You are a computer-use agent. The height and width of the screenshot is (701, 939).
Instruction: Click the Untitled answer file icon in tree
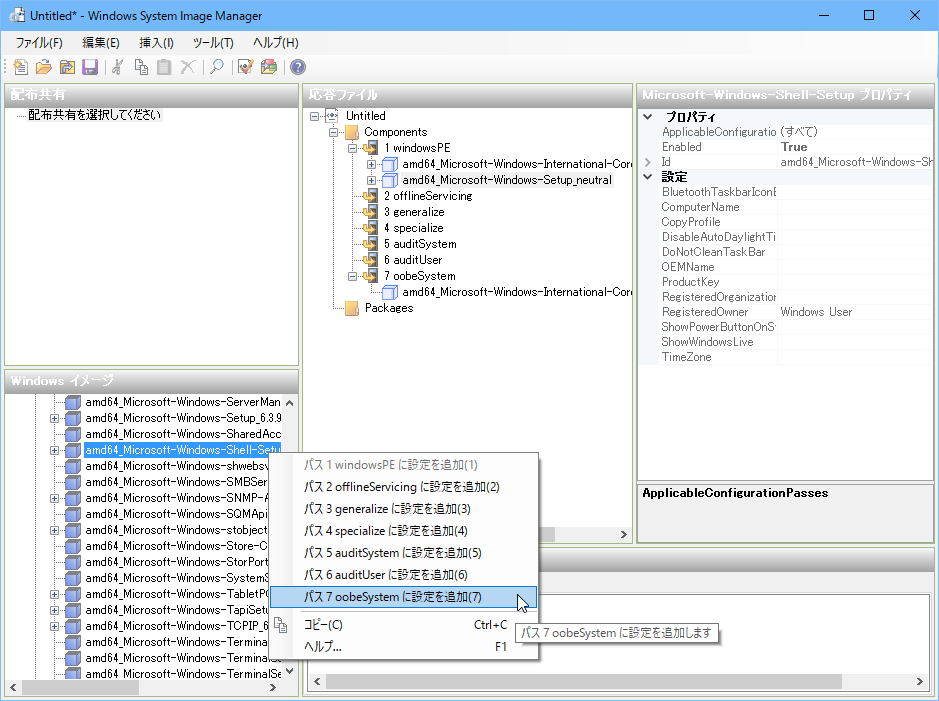tap(332, 116)
